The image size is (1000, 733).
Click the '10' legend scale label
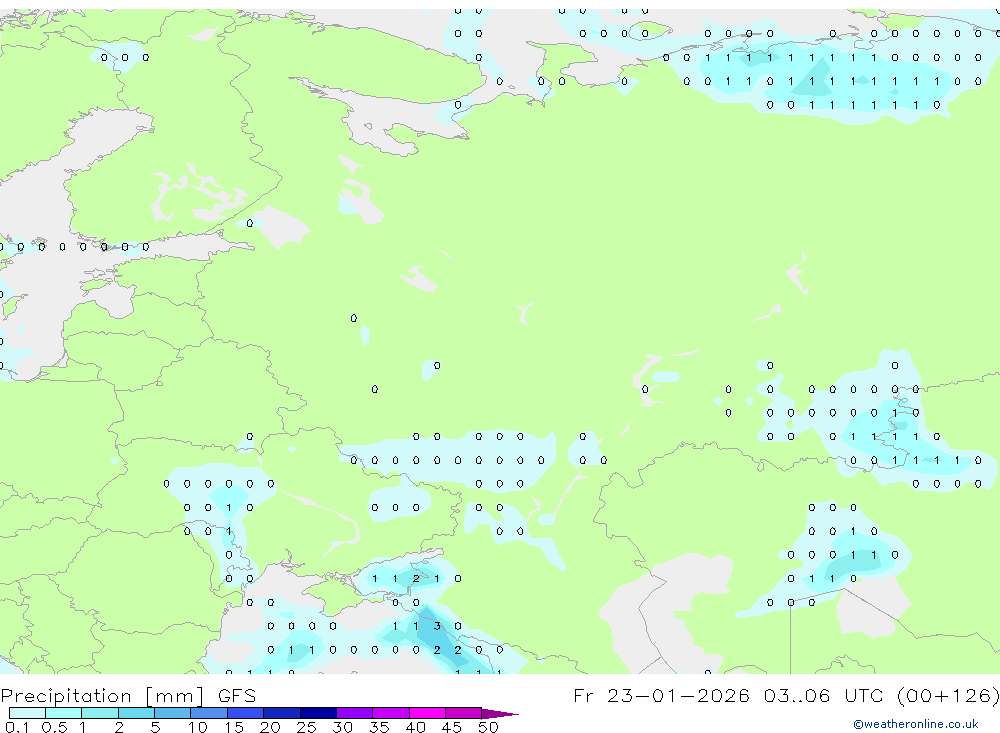coord(197,727)
